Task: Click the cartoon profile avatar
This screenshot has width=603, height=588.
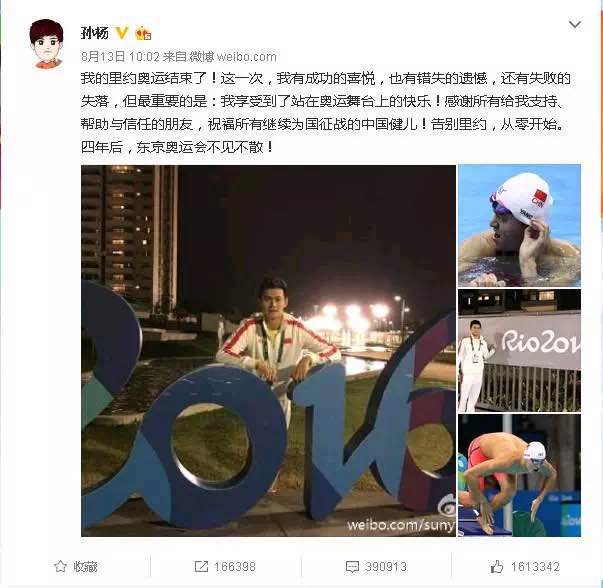Action: coord(47,44)
